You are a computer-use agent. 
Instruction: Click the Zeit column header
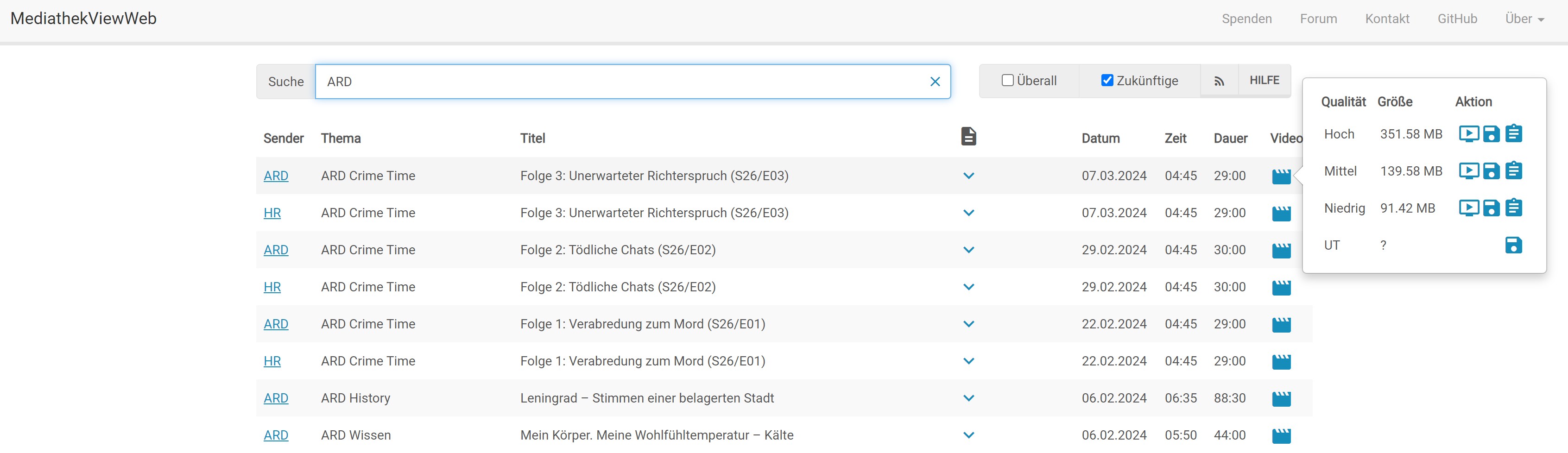(1176, 139)
